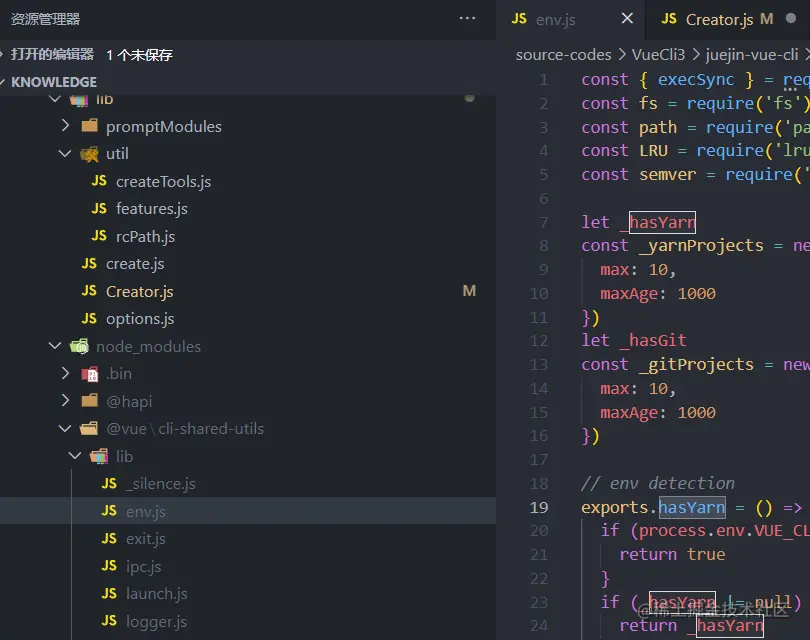Screen dimensions: 810x640
Task: Click juejin-vue-cli in the breadcrumb
Action: (752, 54)
